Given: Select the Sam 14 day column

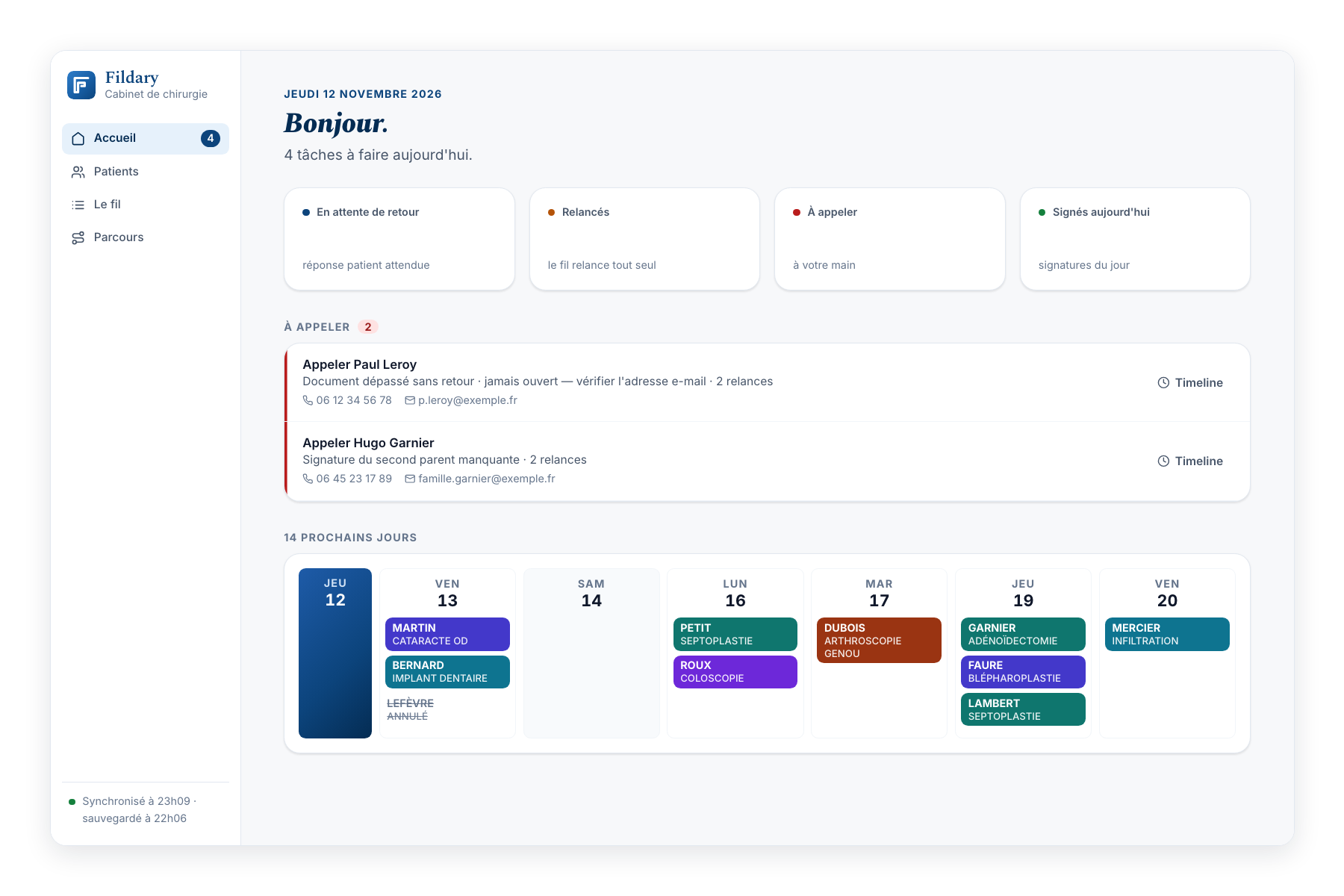Looking at the screenshot, I should click(x=591, y=653).
